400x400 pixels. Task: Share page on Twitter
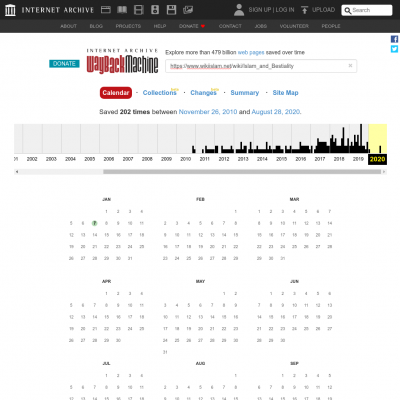[394, 49]
